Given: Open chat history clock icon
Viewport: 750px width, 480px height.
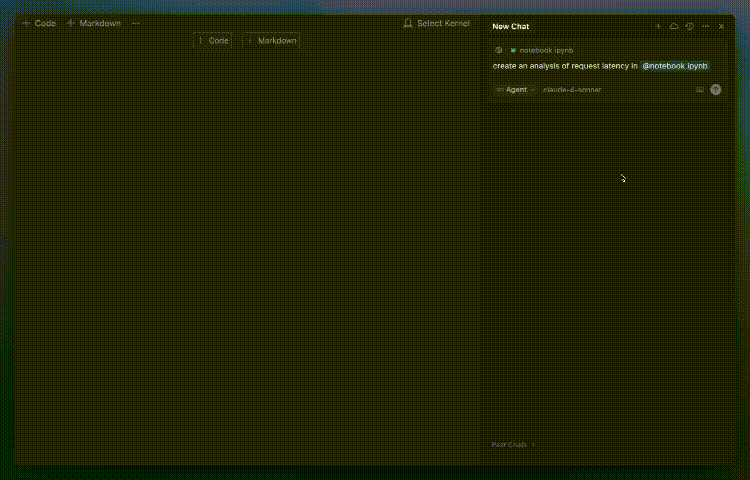Looking at the screenshot, I should coord(690,26).
